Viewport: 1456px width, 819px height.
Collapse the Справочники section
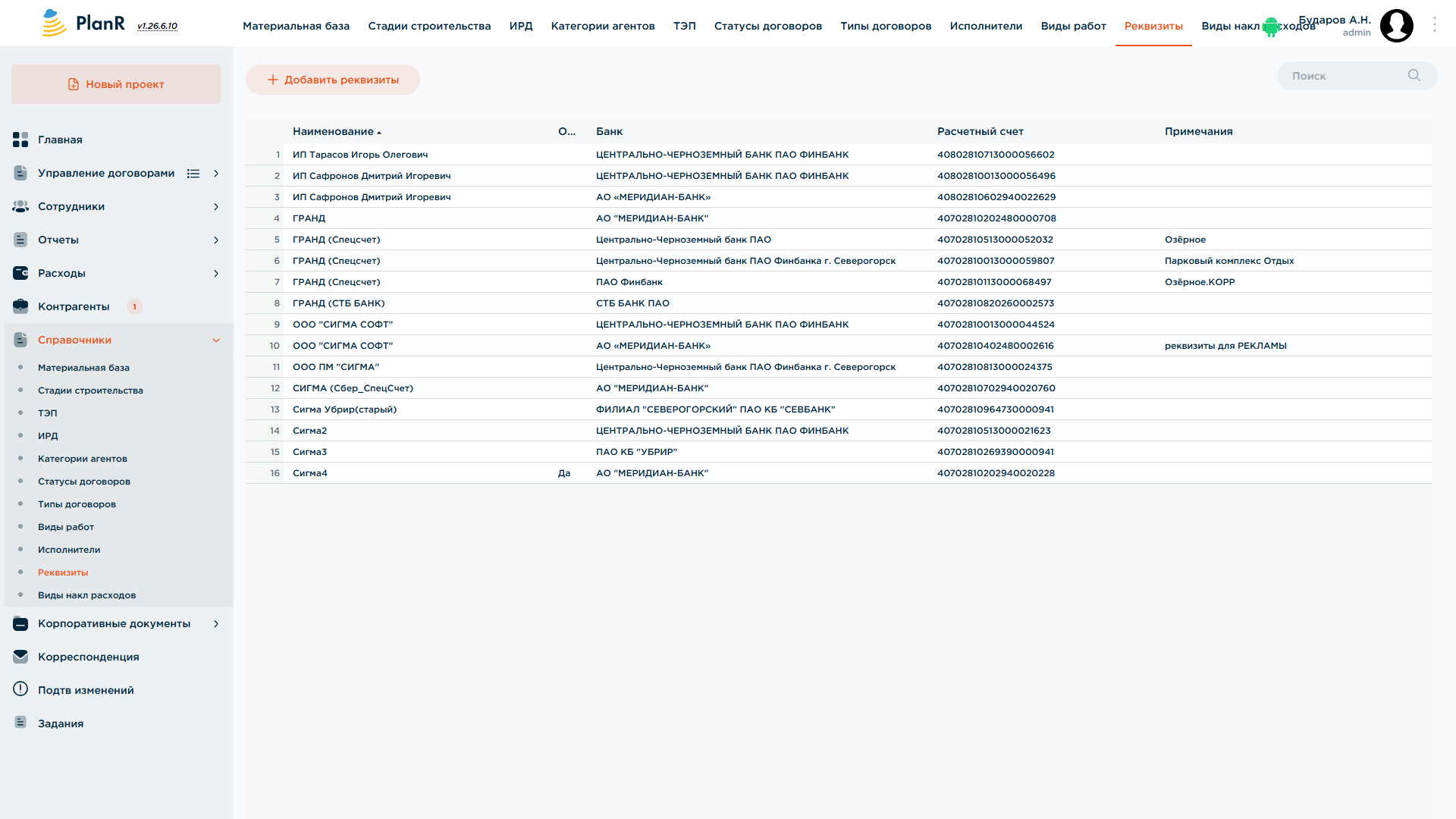click(x=216, y=340)
